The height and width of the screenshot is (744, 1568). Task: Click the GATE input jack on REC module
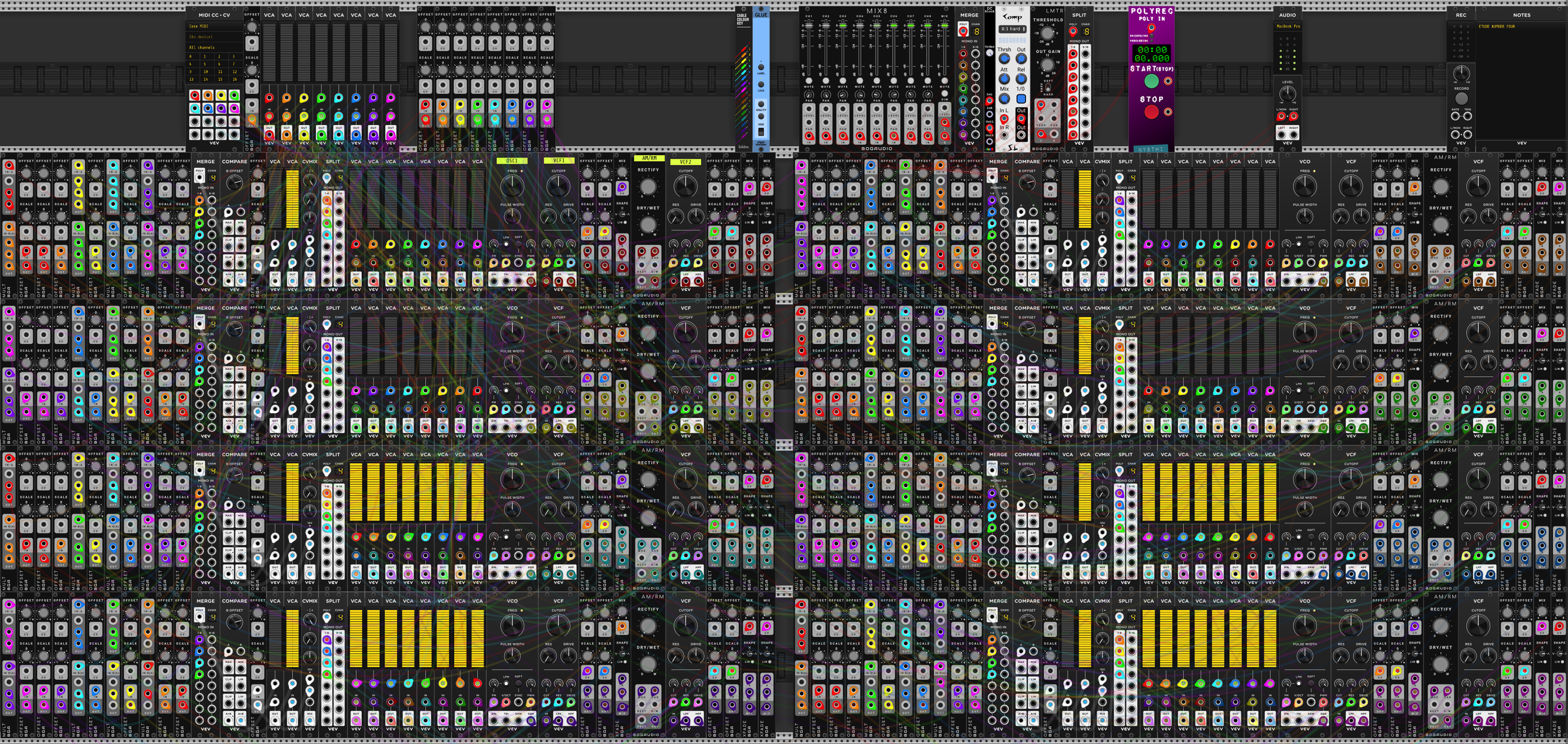1455,116
